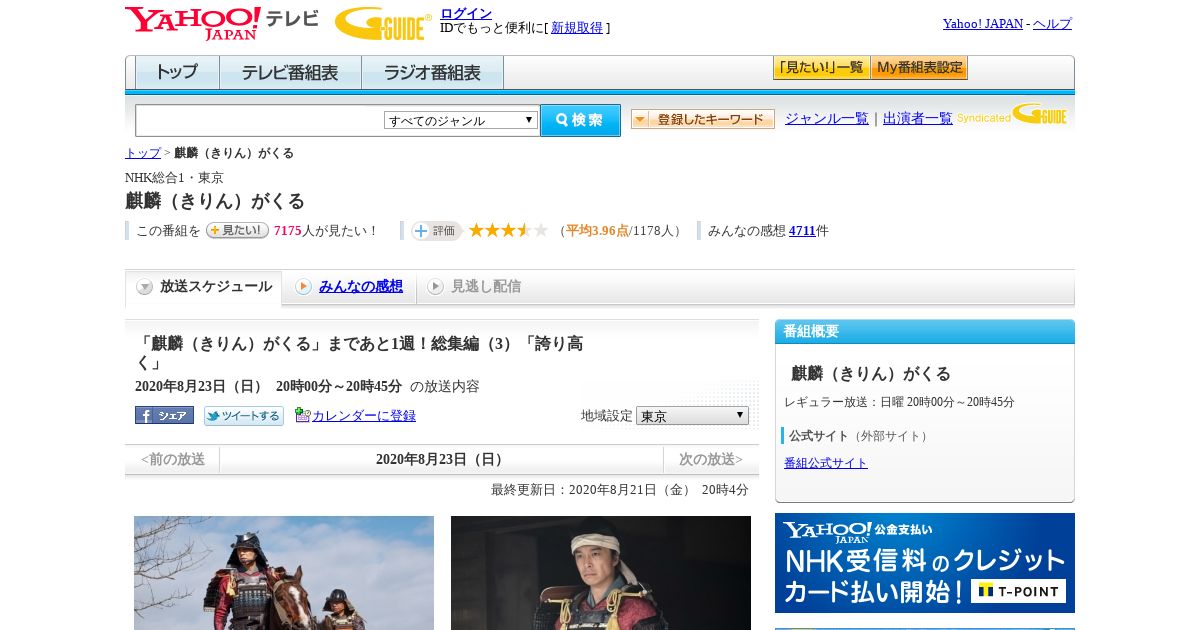Screen dimensions: 1200x630
Task: Open the 地域設定 東京 dropdown
Action: coord(692,415)
